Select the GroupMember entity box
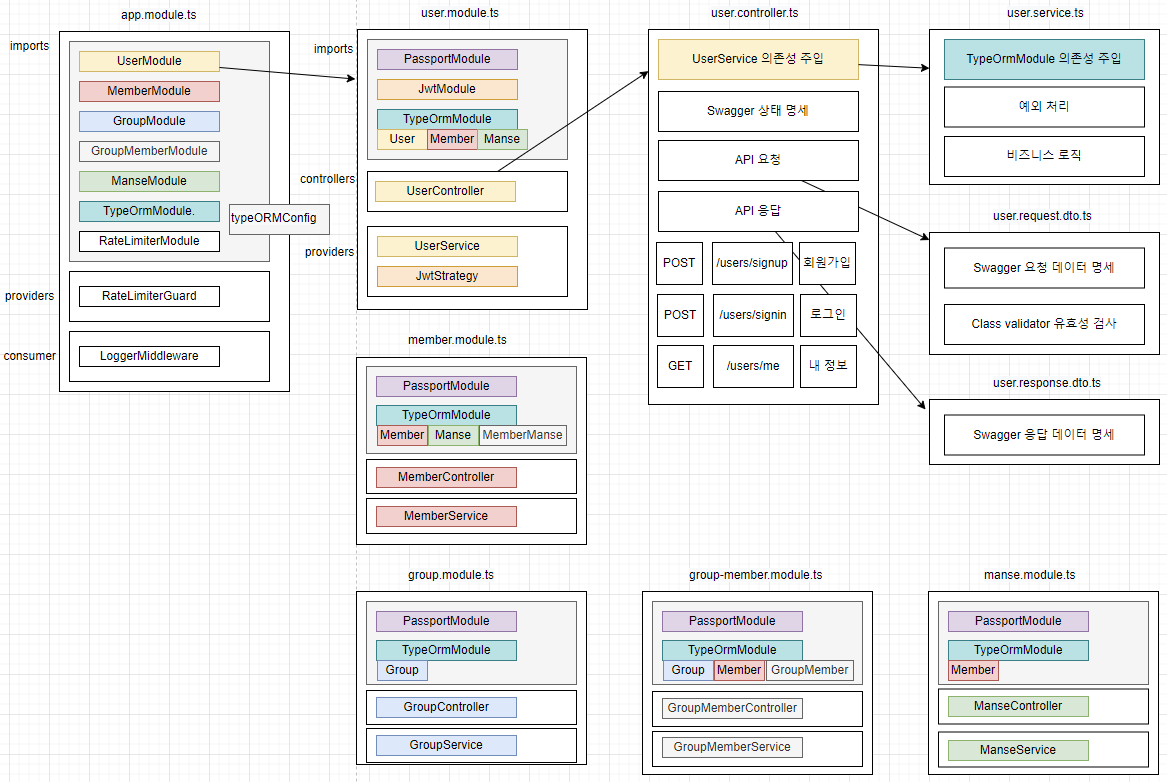 810,670
